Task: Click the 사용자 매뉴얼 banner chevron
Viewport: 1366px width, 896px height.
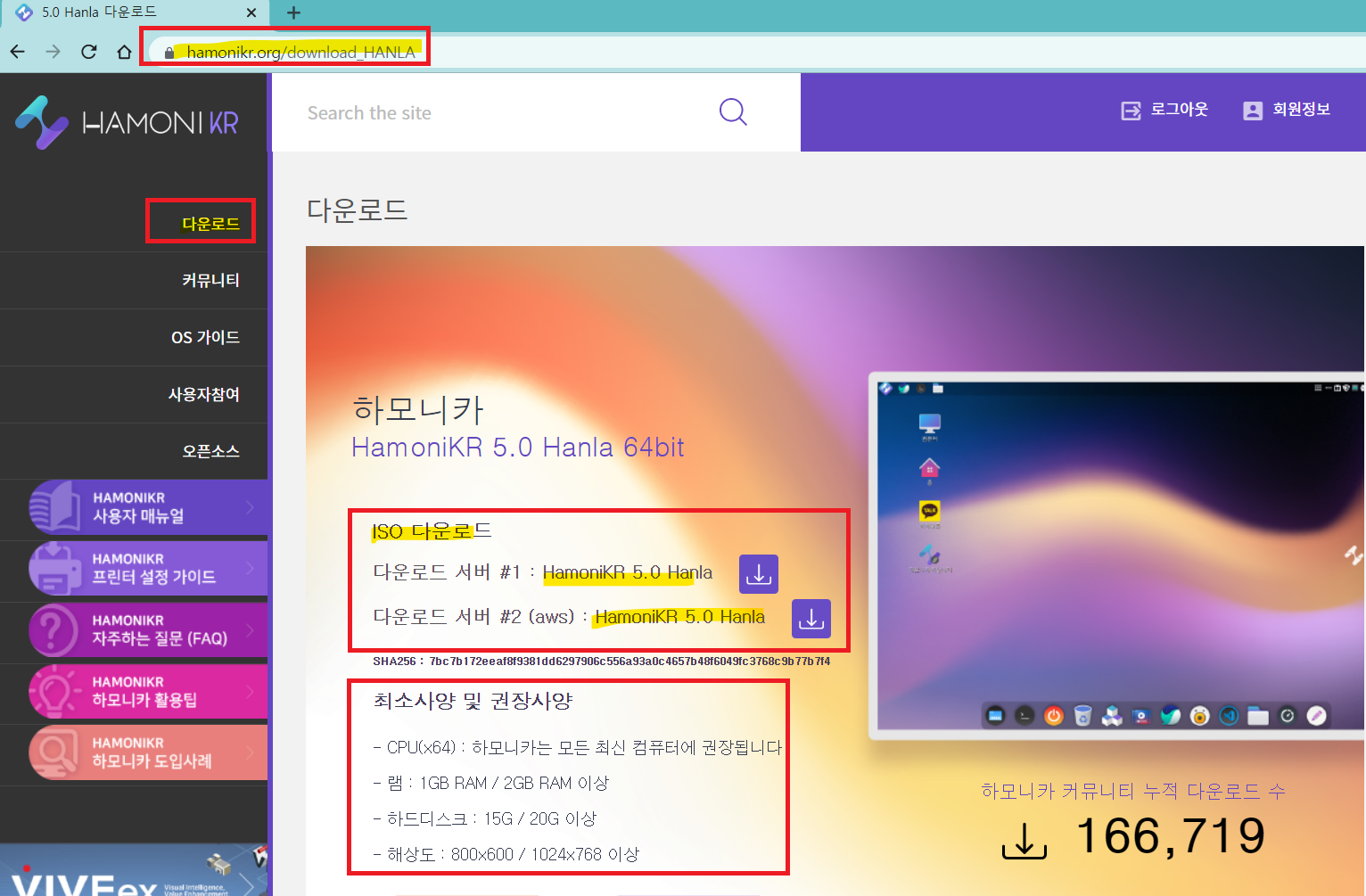Action: tap(250, 507)
